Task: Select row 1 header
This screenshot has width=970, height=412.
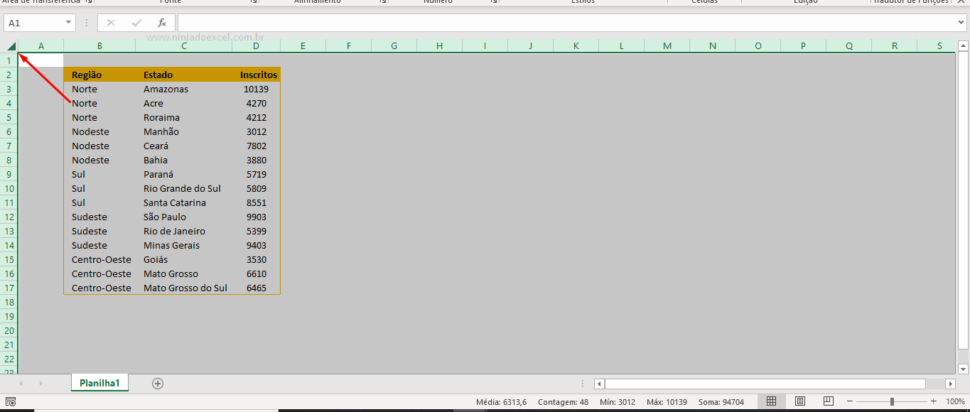Action: [x=9, y=61]
